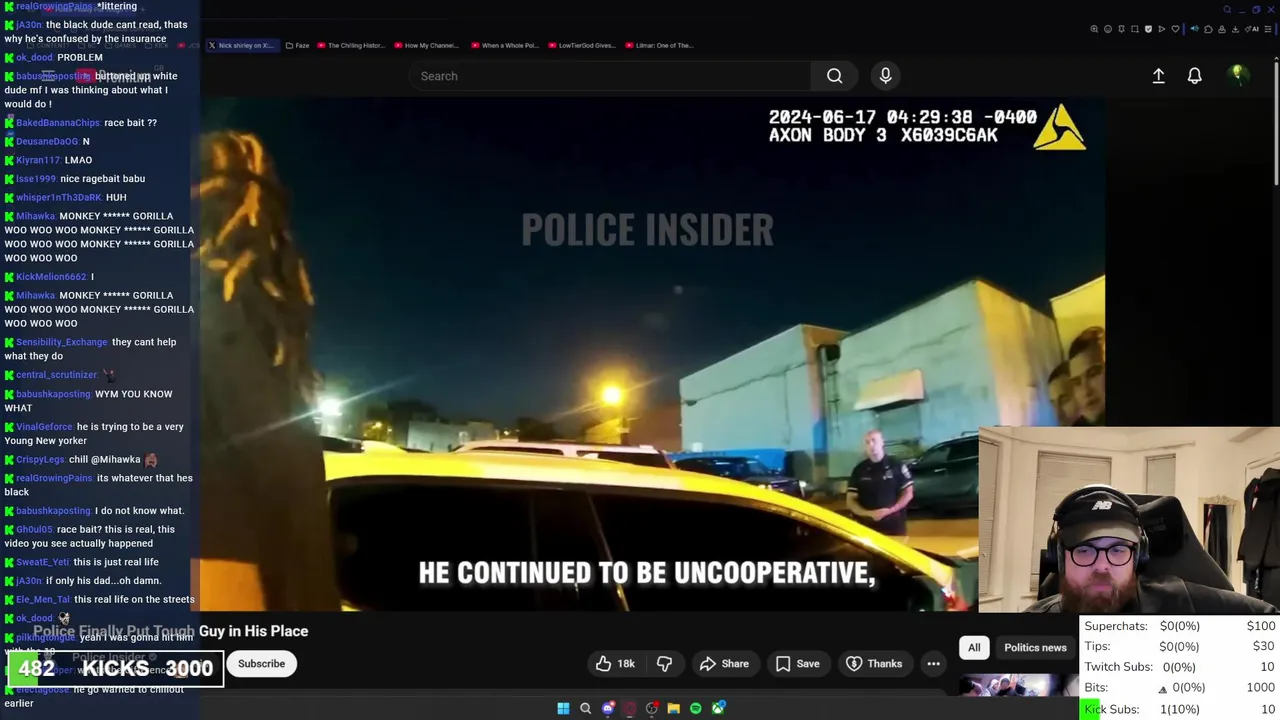Click the browser zoom magnifier toolbar icon
Image resolution: width=1280 pixels, height=720 pixels.
[x=1094, y=29]
